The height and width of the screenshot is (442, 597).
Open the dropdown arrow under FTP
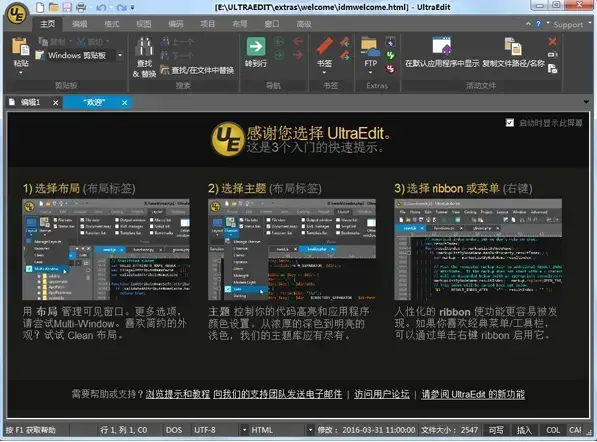tap(370, 72)
